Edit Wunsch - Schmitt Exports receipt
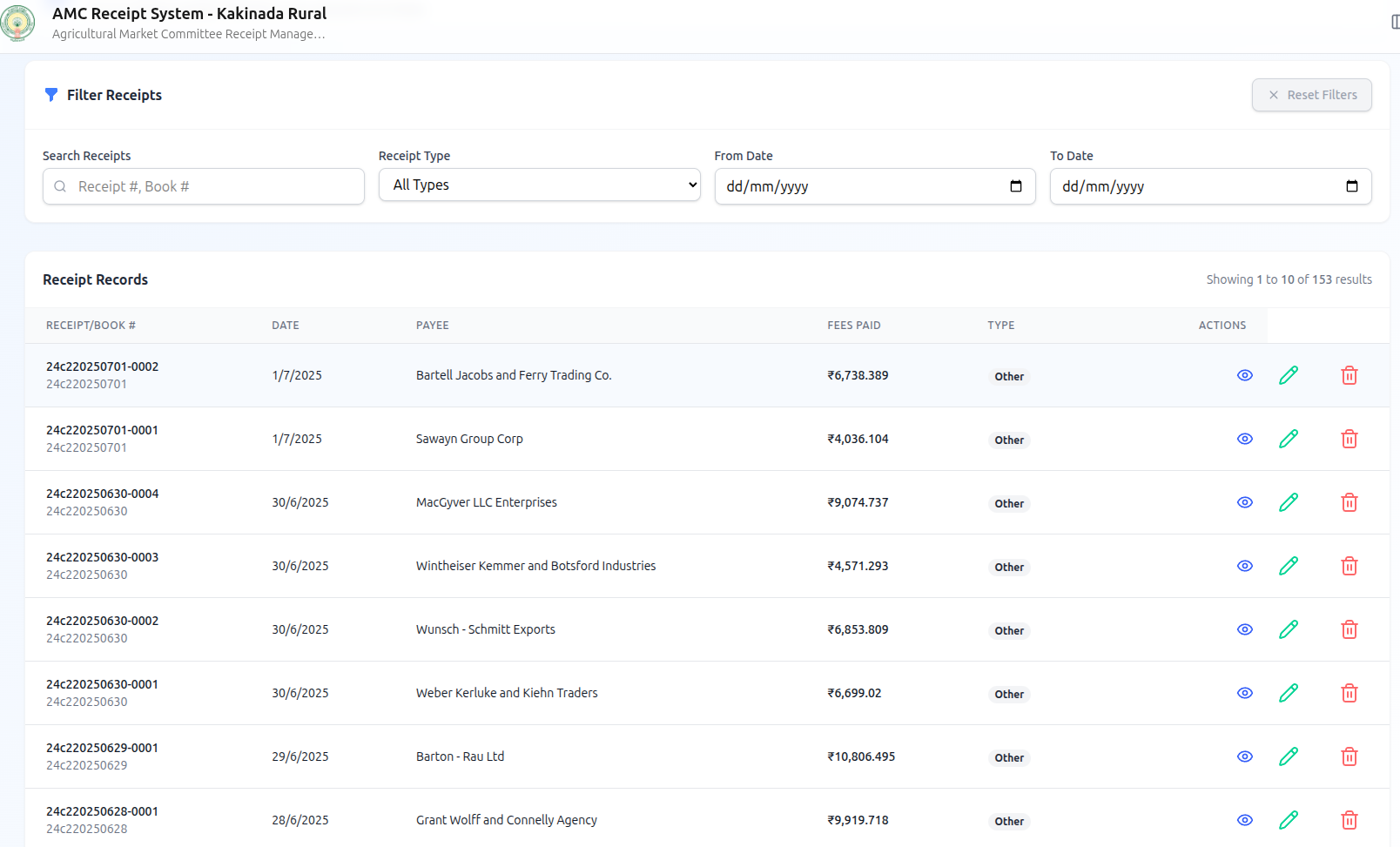The image size is (1400, 847). click(x=1289, y=629)
